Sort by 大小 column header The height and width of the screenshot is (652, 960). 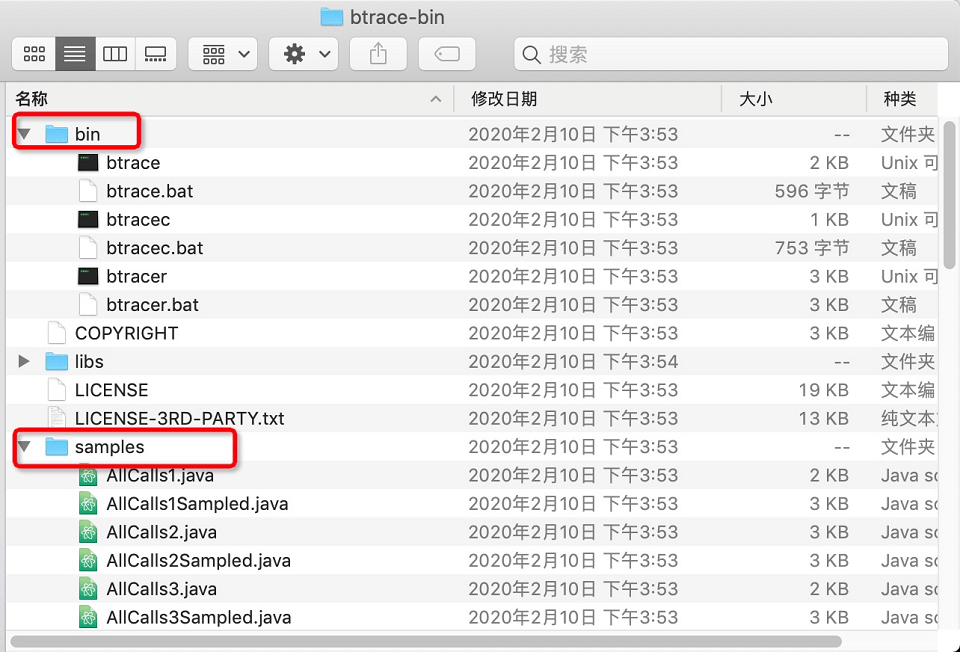pyautogui.click(x=755, y=99)
